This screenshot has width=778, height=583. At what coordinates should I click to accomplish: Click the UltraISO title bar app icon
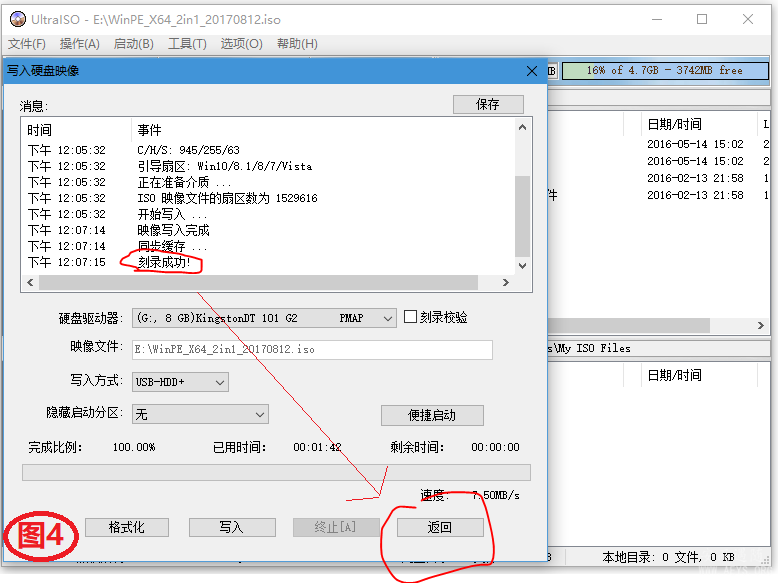[18, 19]
